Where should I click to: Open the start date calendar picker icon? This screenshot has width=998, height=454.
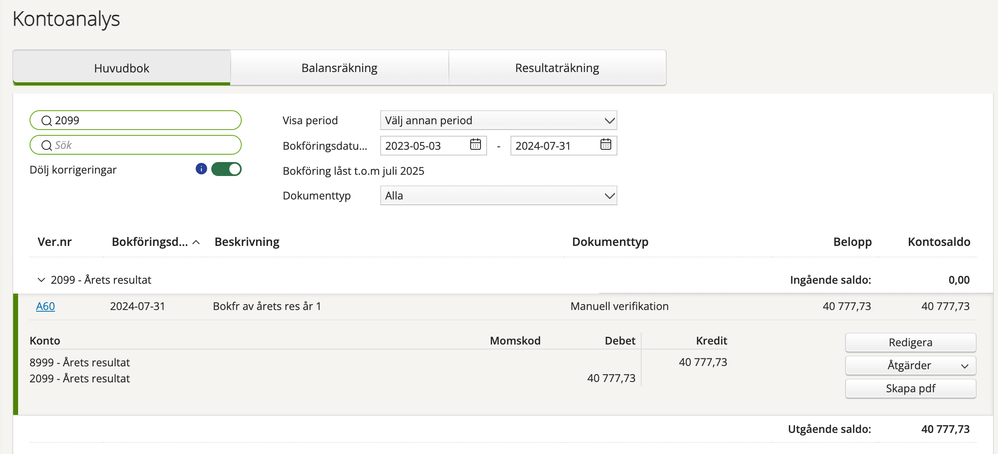coord(475,145)
